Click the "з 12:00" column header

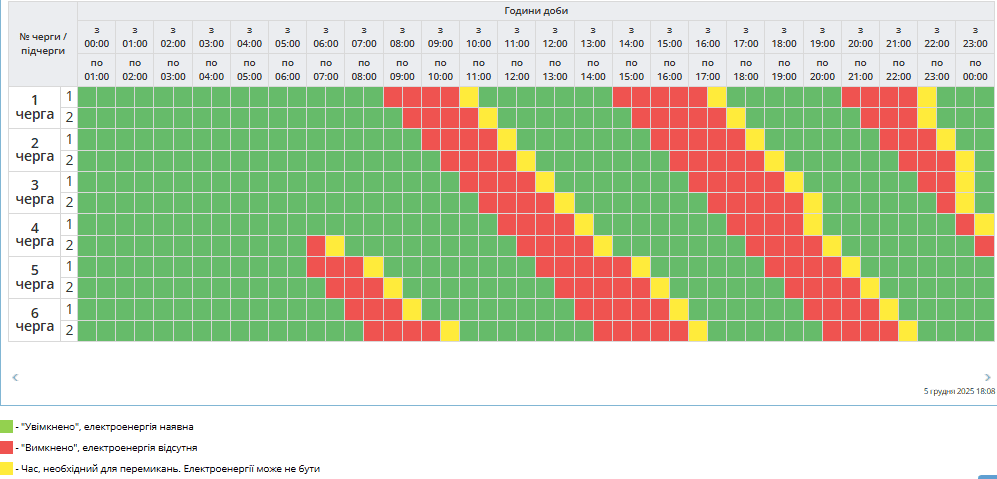(555, 37)
